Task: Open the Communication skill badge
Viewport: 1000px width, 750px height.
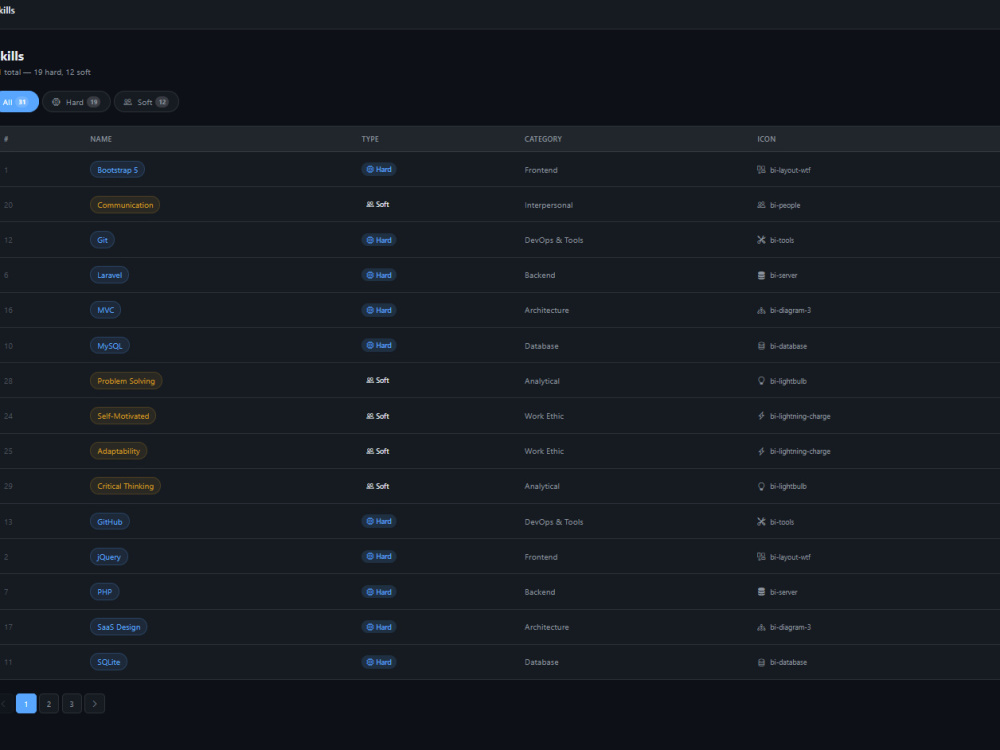Action: click(x=125, y=205)
